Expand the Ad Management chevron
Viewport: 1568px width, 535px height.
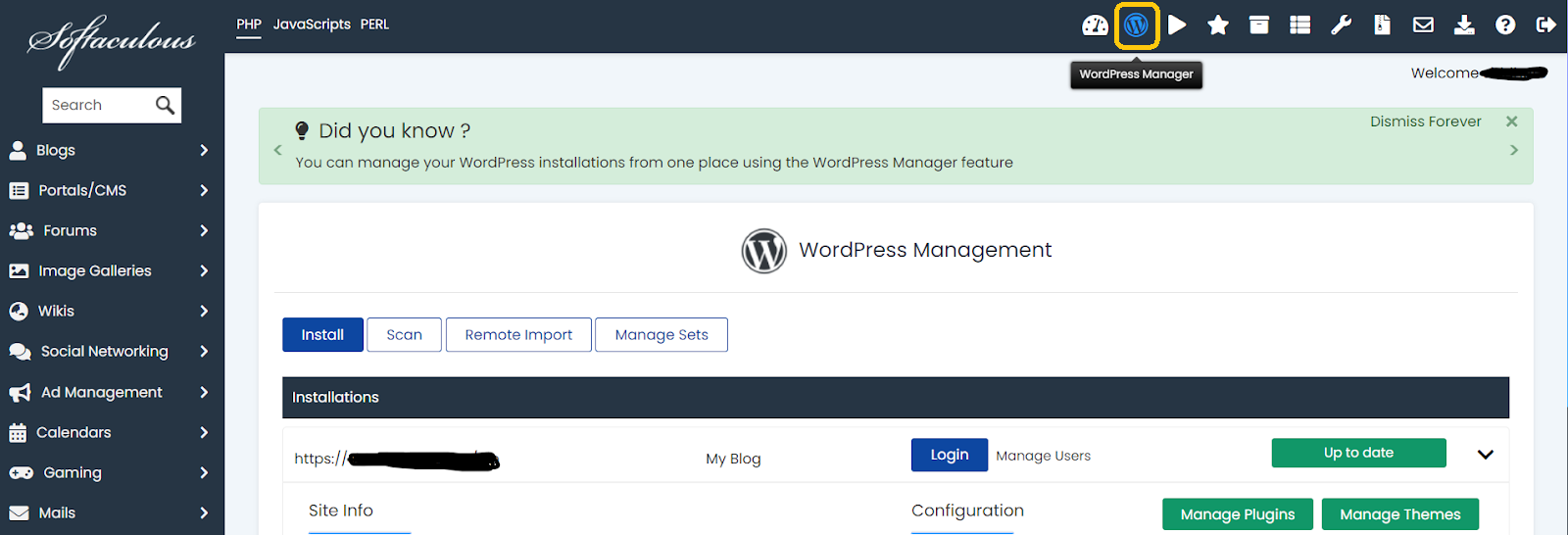coord(204,392)
